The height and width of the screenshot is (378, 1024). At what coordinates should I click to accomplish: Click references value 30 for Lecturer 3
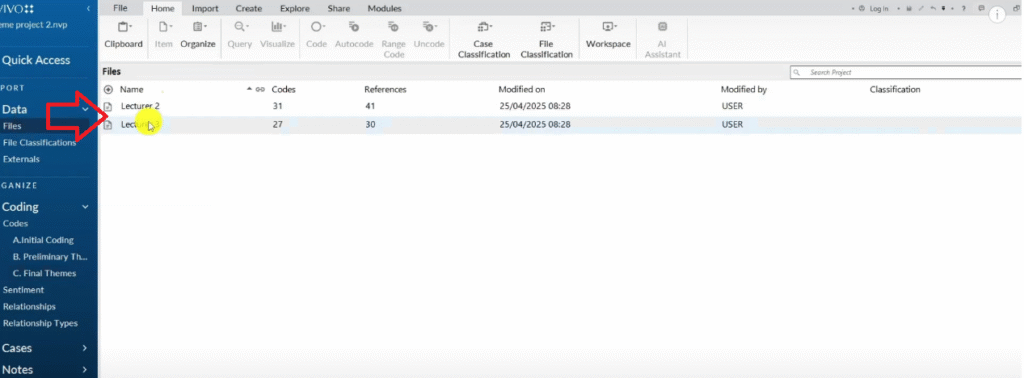pyautogui.click(x=370, y=124)
